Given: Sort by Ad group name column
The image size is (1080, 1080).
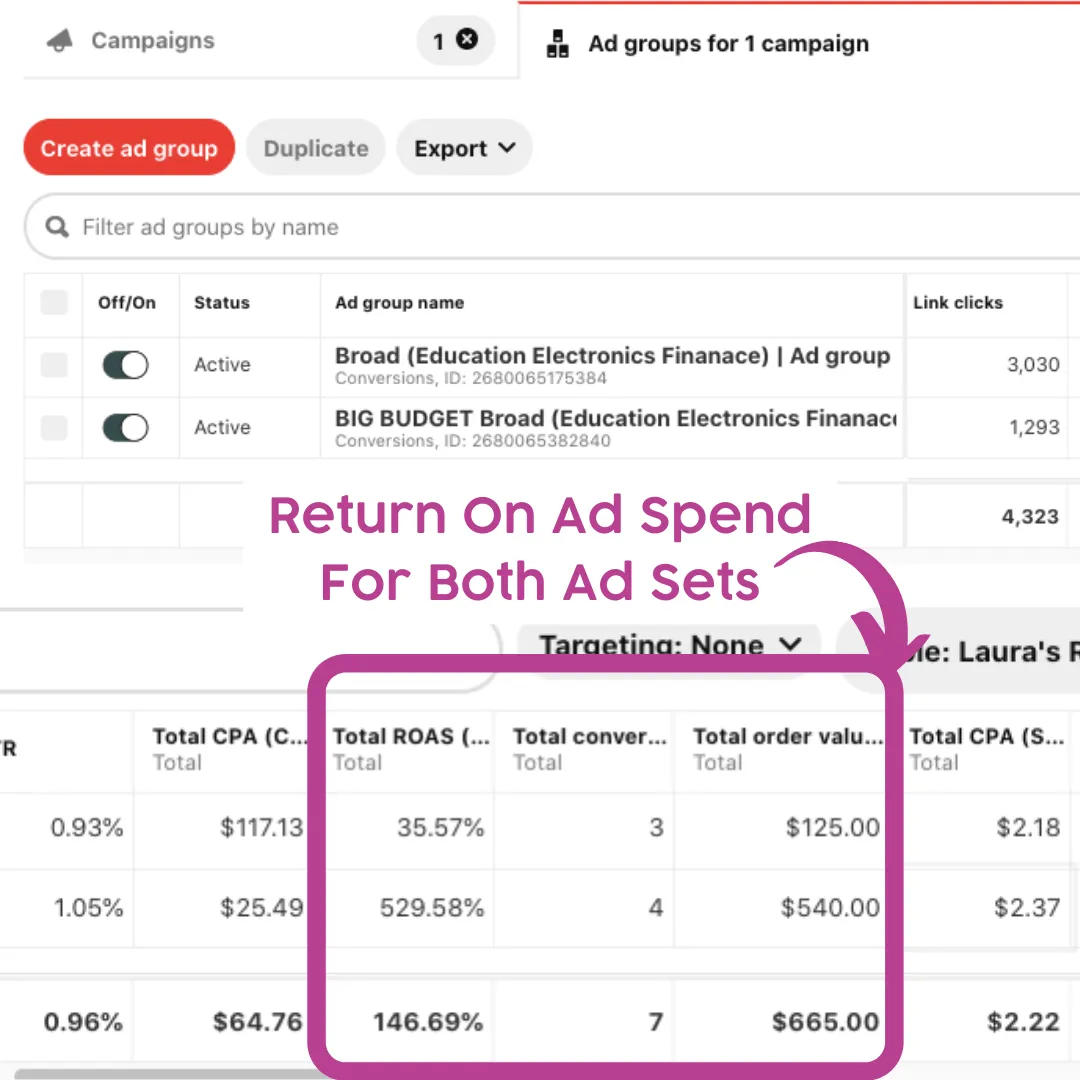Looking at the screenshot, I should 399,302.
